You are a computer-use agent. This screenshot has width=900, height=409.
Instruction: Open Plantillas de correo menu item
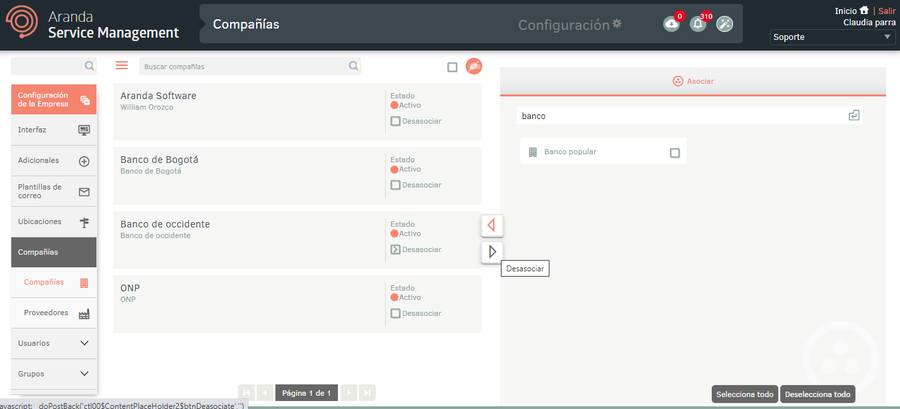(54, 192)
